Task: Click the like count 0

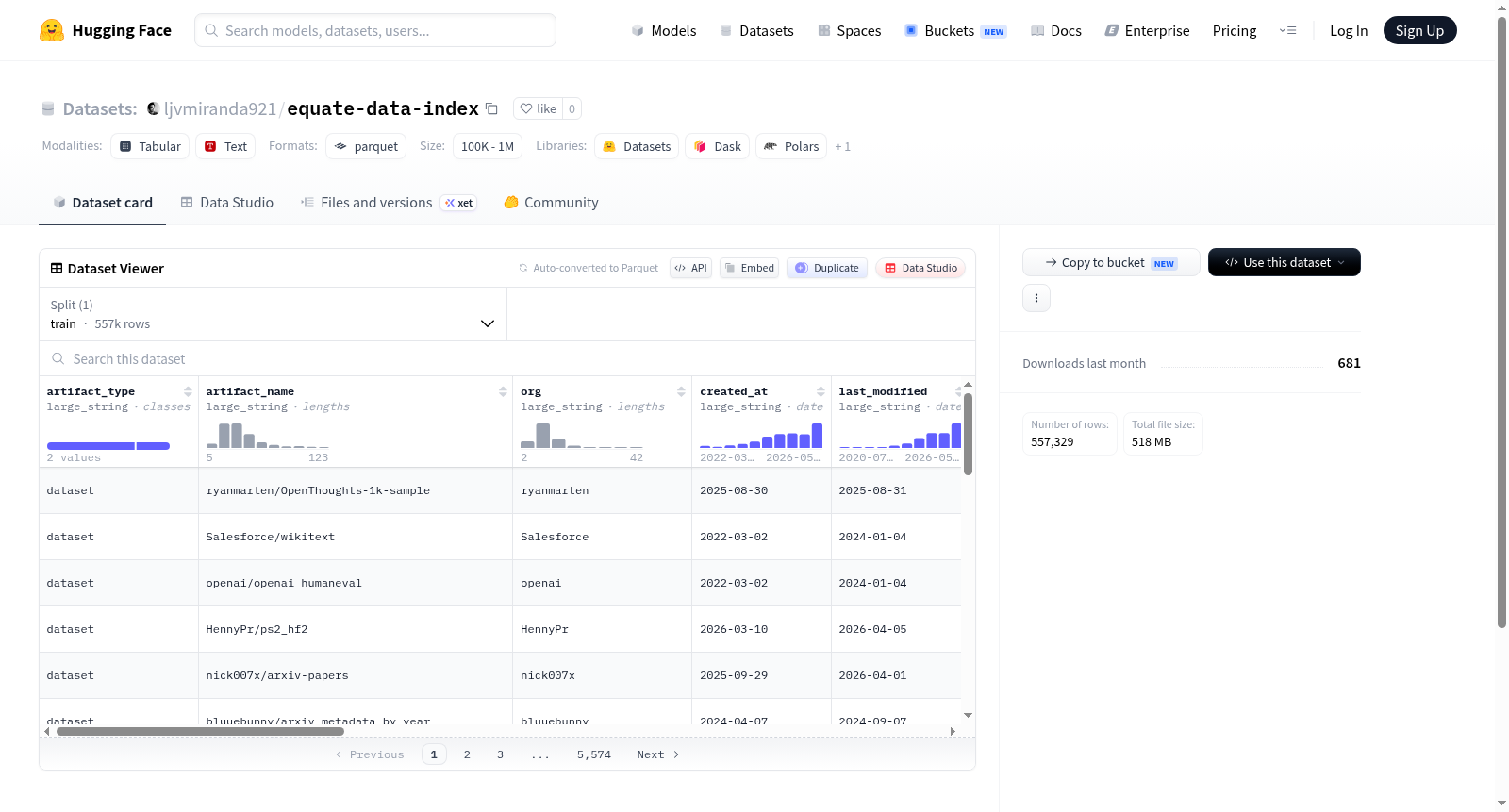Action: point(572,108)
